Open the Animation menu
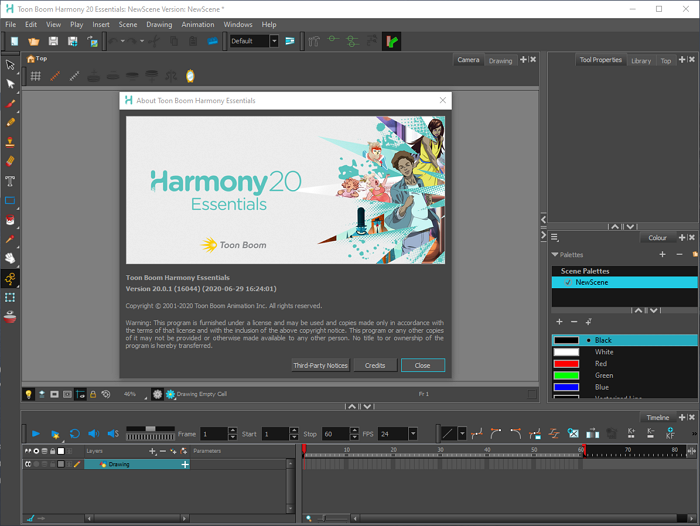The height and width of the screenshot is (526, 700). [198, 25]
